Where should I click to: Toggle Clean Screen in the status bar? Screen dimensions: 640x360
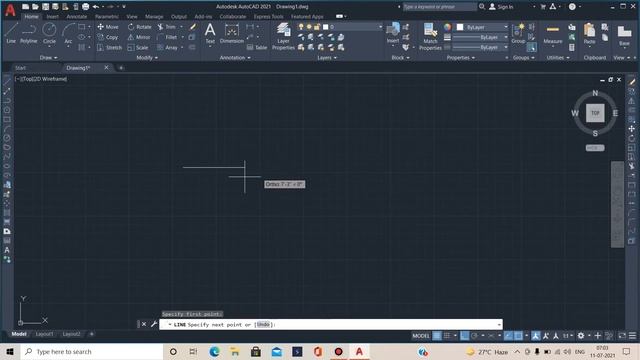click(x=622, y=336)
